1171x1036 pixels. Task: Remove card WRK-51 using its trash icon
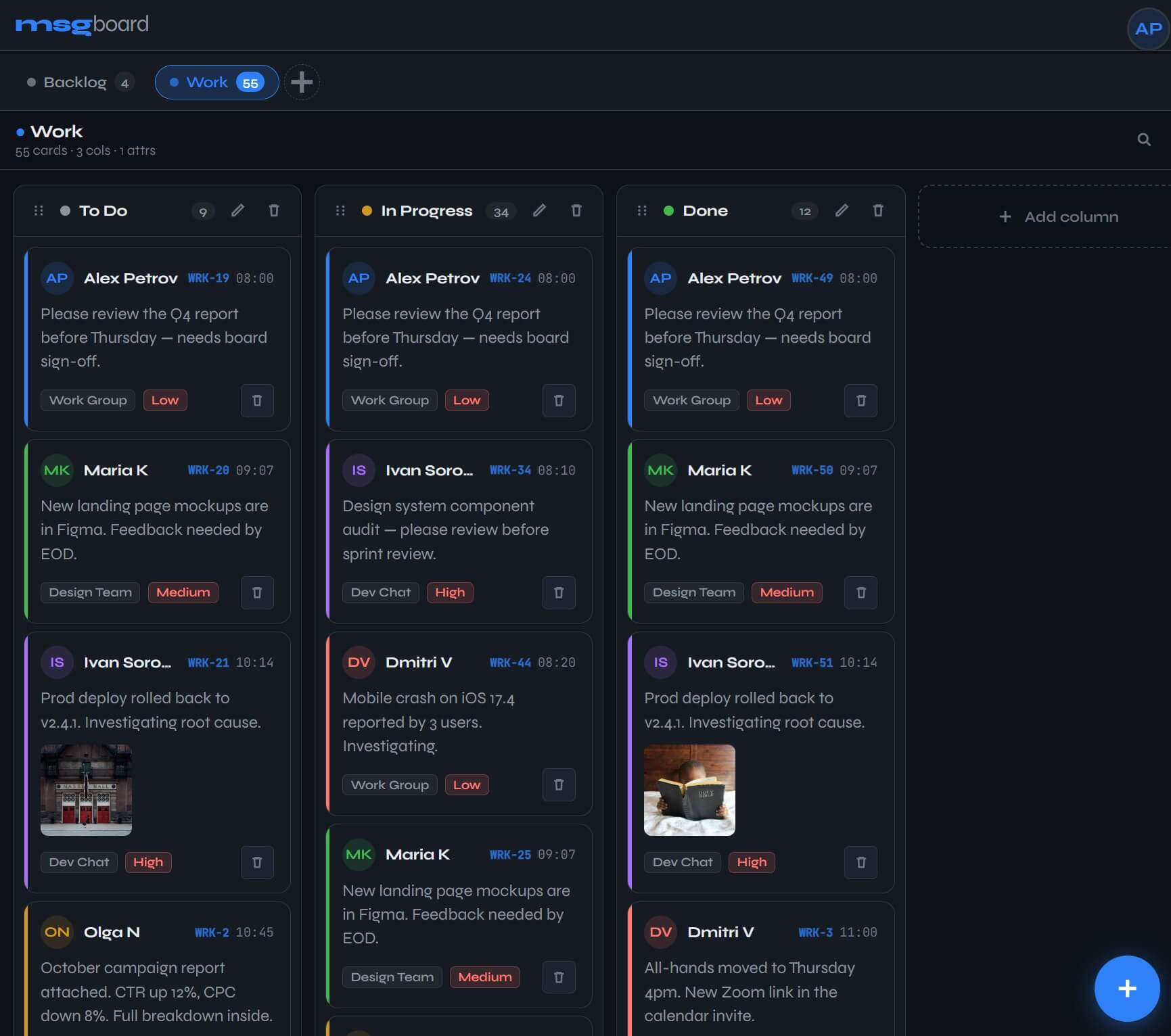pos(860,862)
